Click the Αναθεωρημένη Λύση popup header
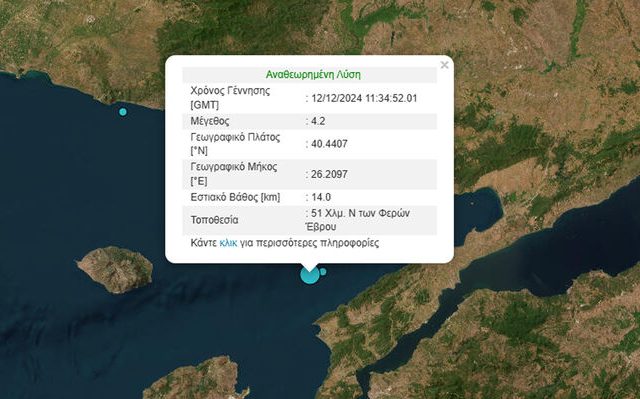This screenshot has width=640, height=399. (x=313, y=75)
